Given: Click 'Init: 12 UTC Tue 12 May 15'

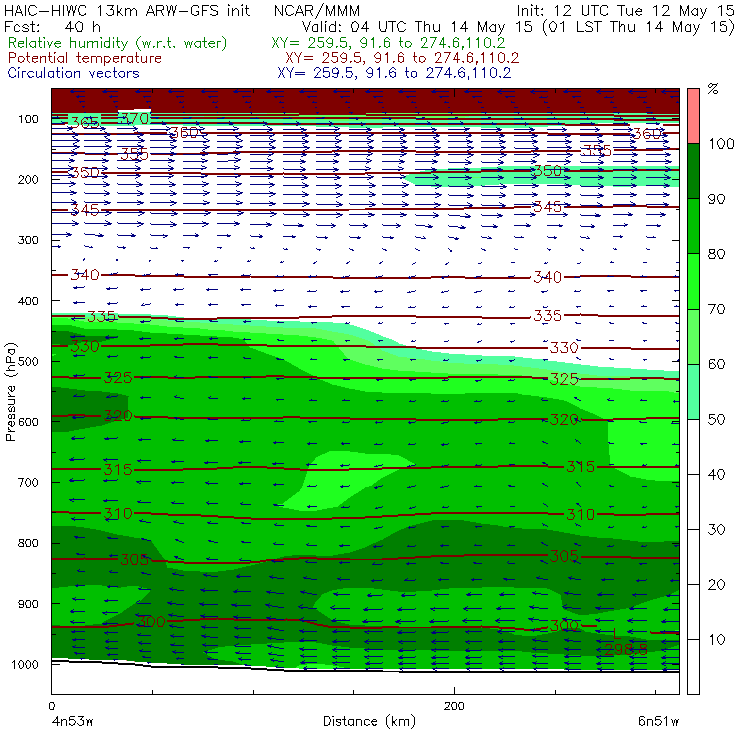Looking at the screenshot, I should point(625,10).
